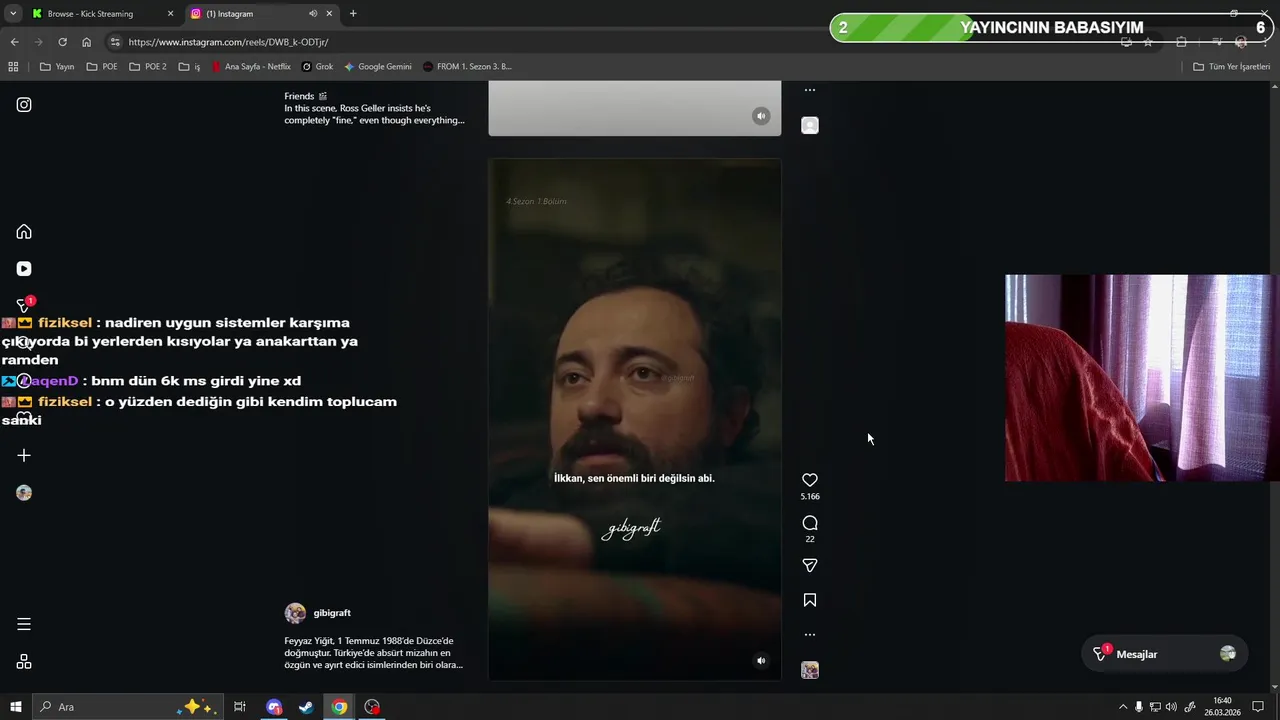
Task: Like the gibigraft reel with heart icon
Action: click(x=810, y=480)
